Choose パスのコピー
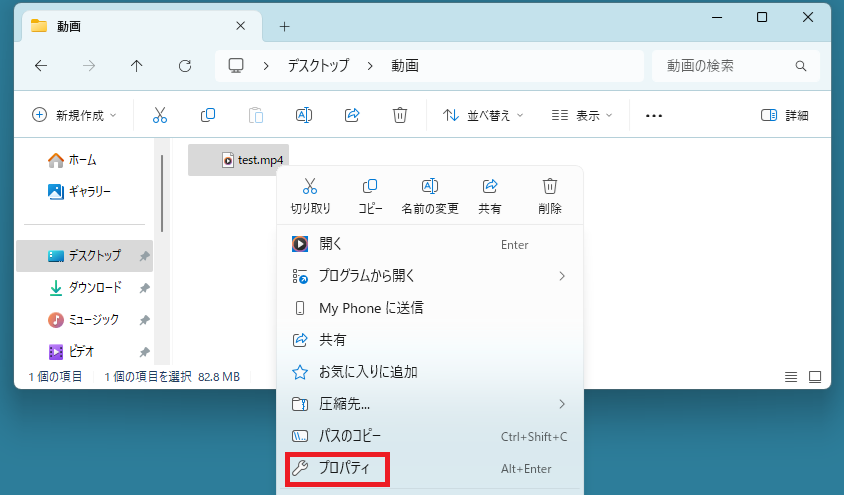Viewport: 844px width, 495px height. (430, 436)
